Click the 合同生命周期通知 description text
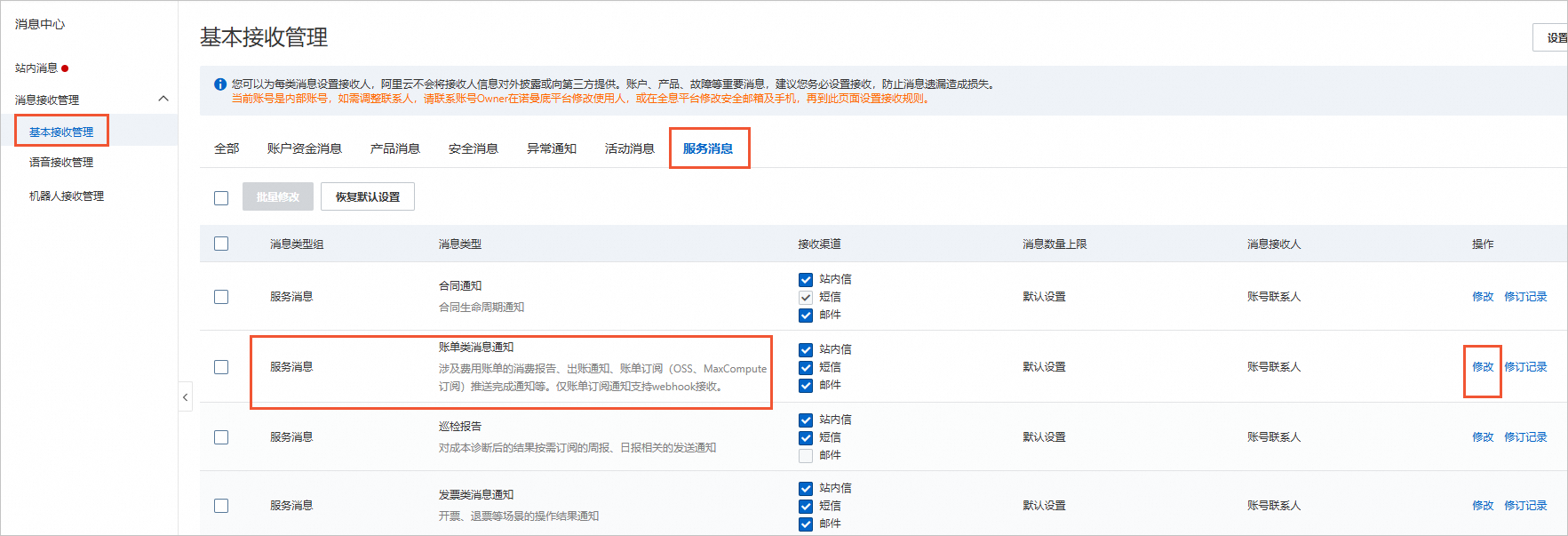Image resolution: width=1568 pixels, height=536 pixels. [482, 308]
